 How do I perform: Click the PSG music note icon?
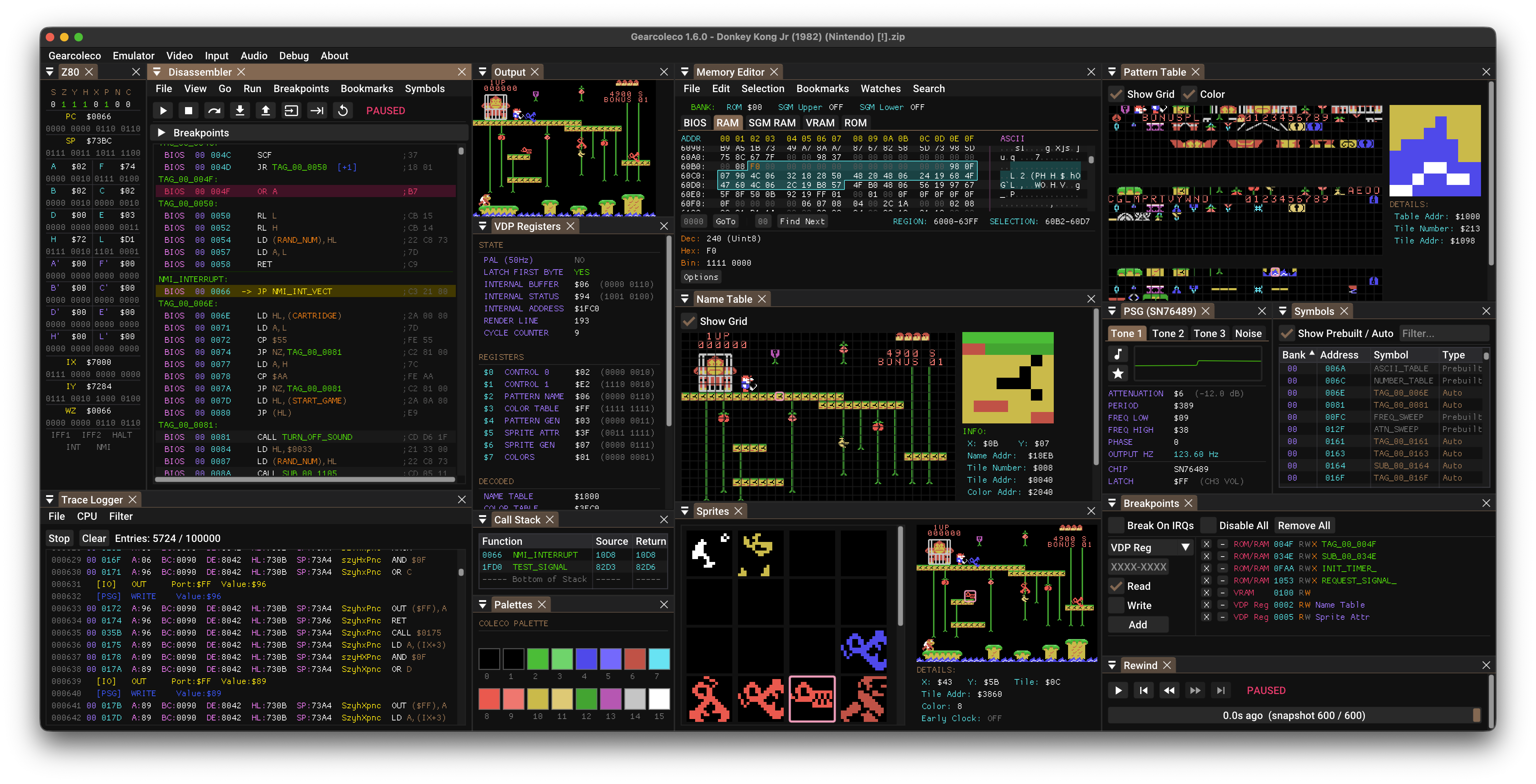pyautogui.click(x=1118, y=354)
